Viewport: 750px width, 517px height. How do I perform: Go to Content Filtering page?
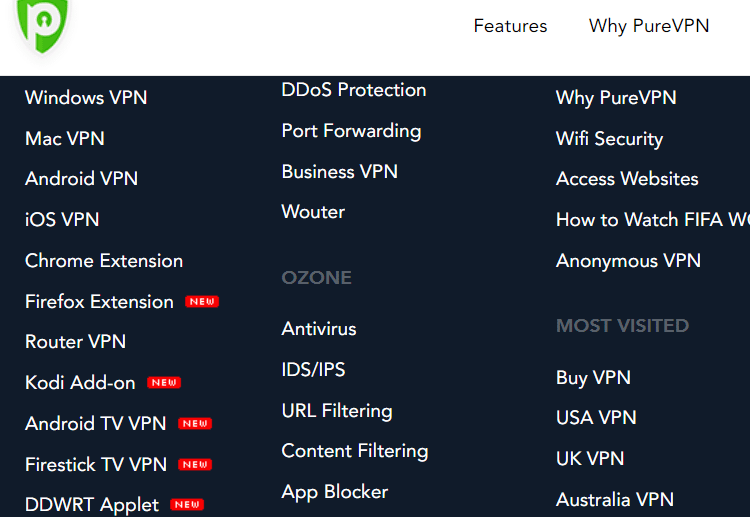click(354, 451)
